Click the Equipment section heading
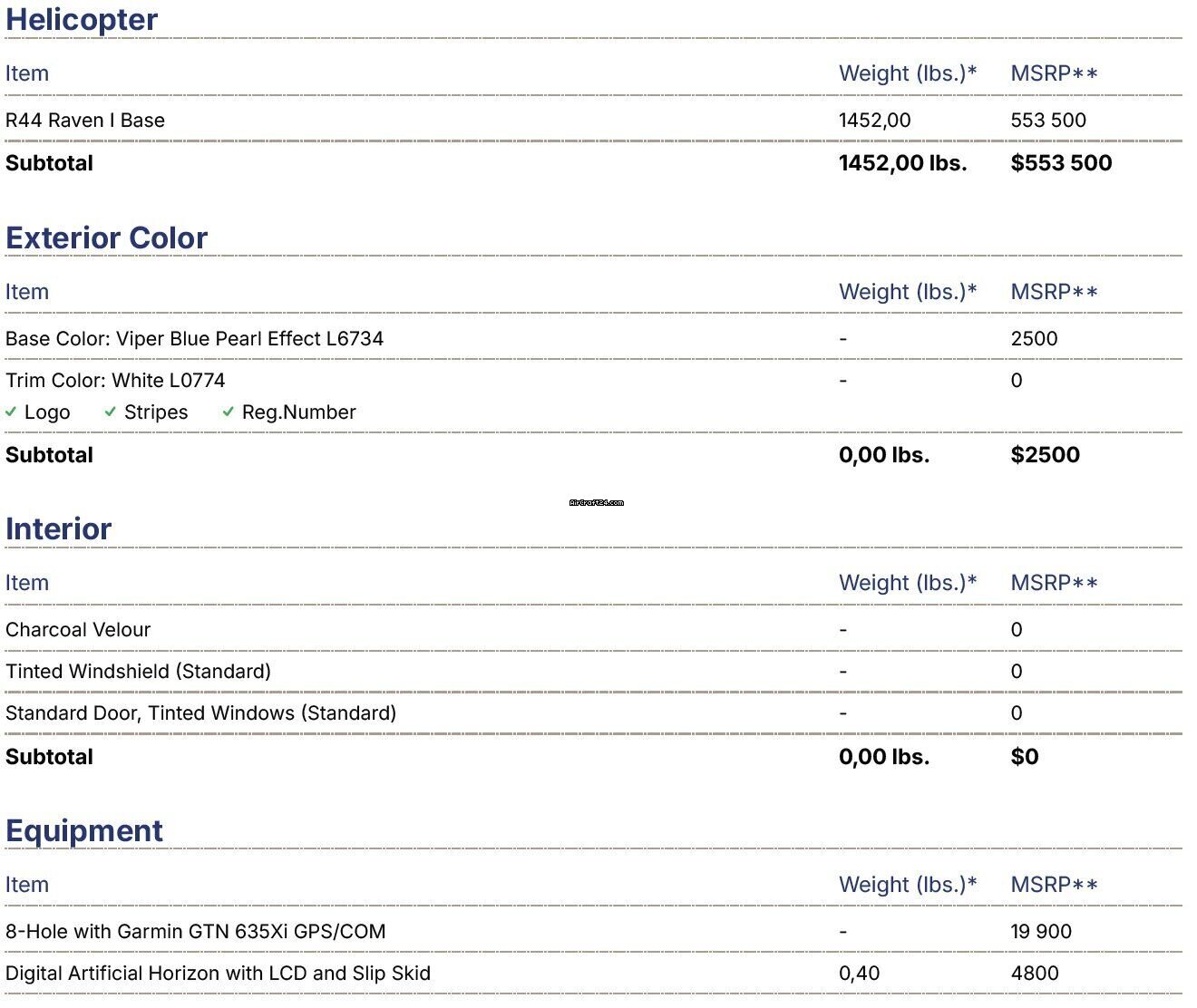1197x1008 pixels. click(84, 830)
